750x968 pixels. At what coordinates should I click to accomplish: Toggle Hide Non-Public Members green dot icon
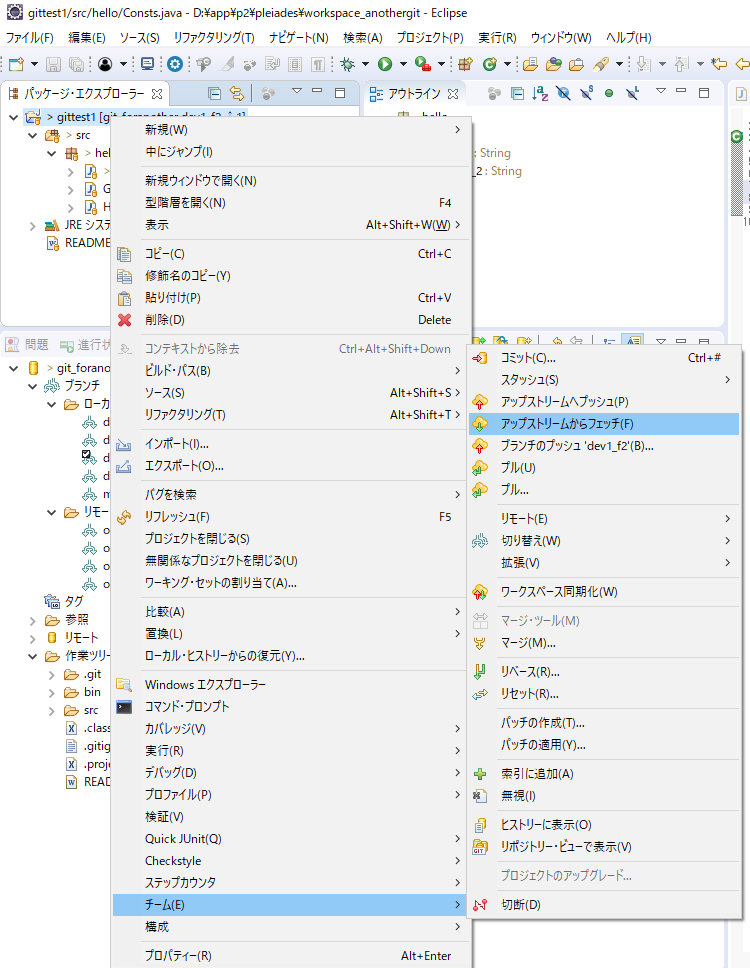(x=609, y=93)
